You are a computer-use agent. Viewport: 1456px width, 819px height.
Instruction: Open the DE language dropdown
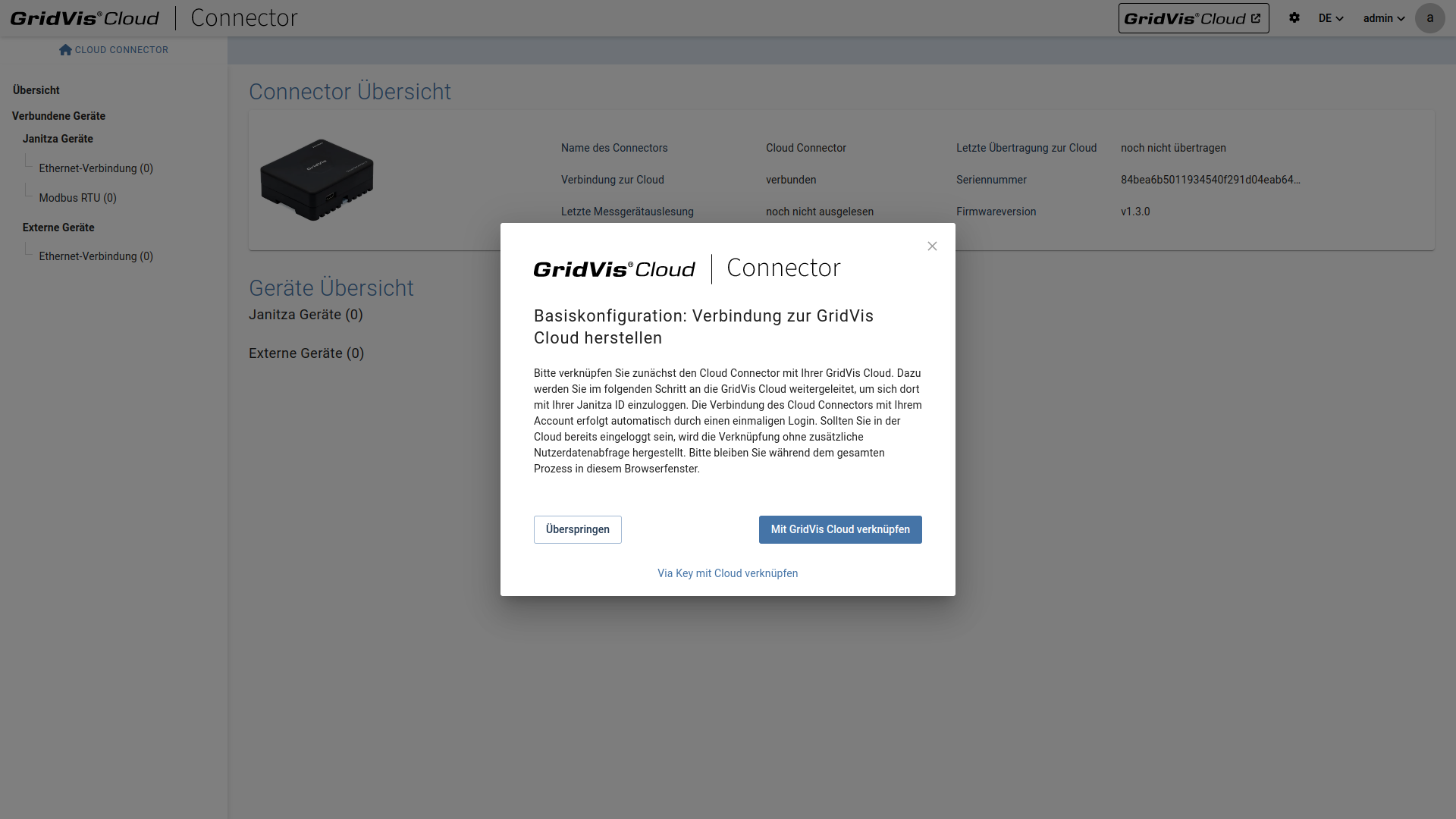tap(1331, 18)
